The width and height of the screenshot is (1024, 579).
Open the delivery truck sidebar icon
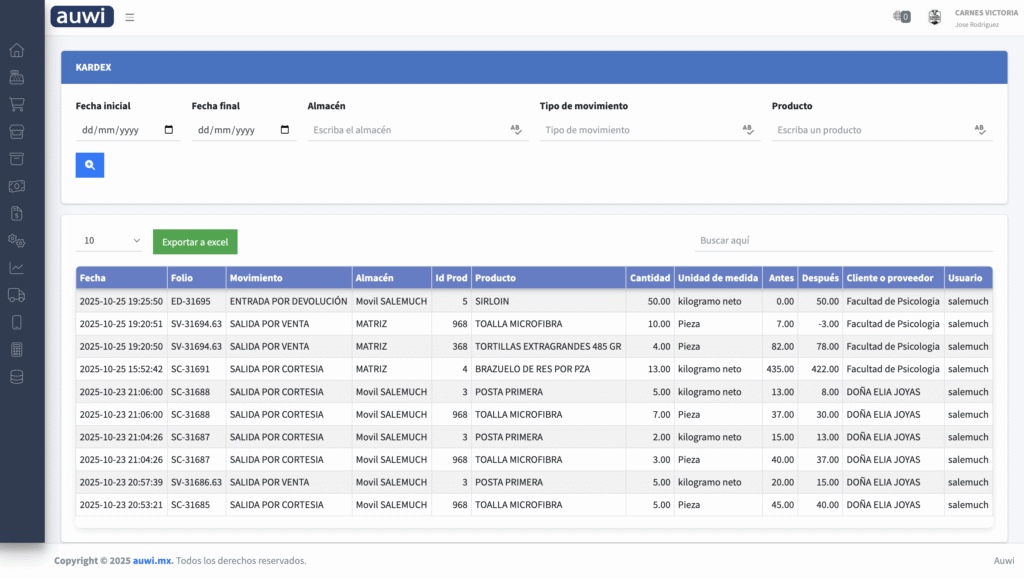(16, 295)
